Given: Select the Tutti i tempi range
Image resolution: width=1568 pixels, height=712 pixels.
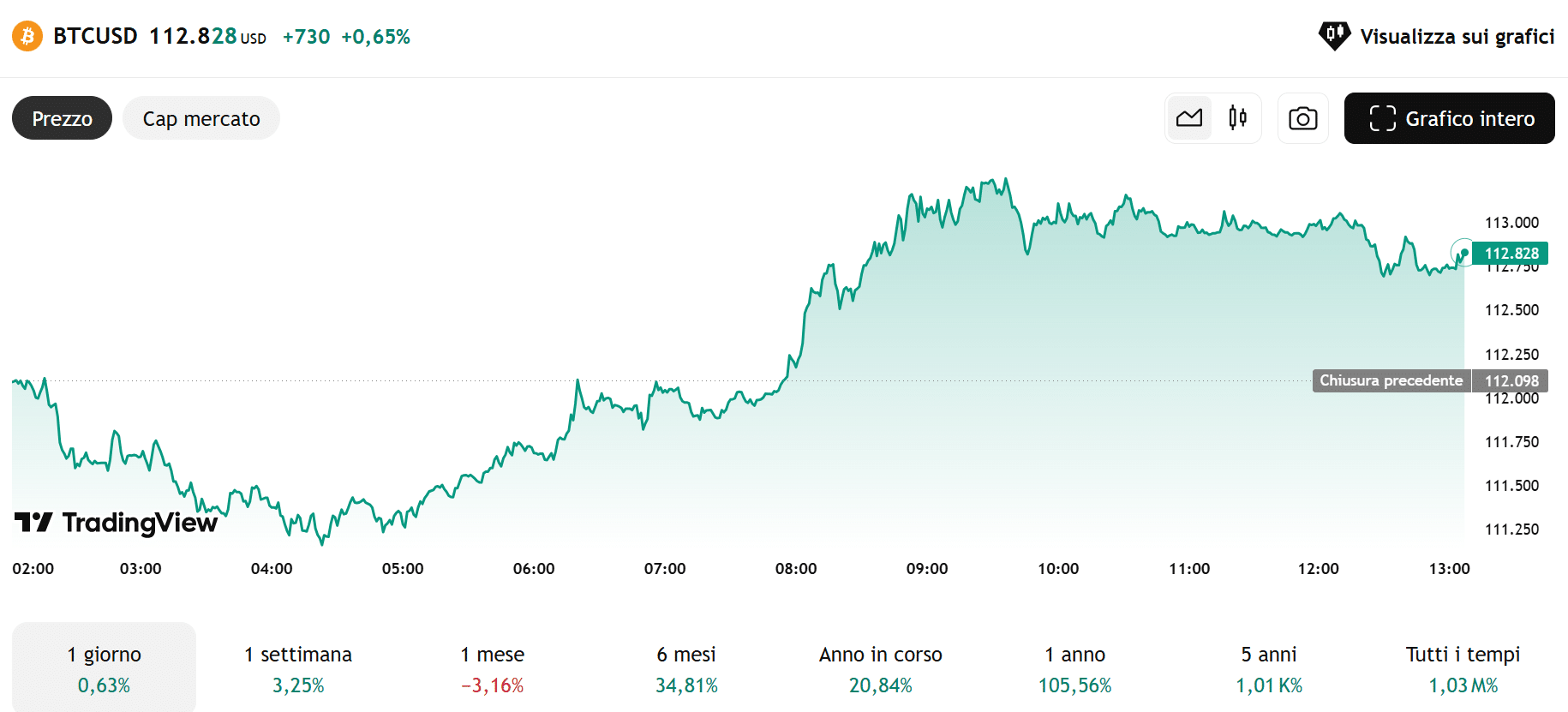Looking at the screenshot, I should tap(1461, 668).
